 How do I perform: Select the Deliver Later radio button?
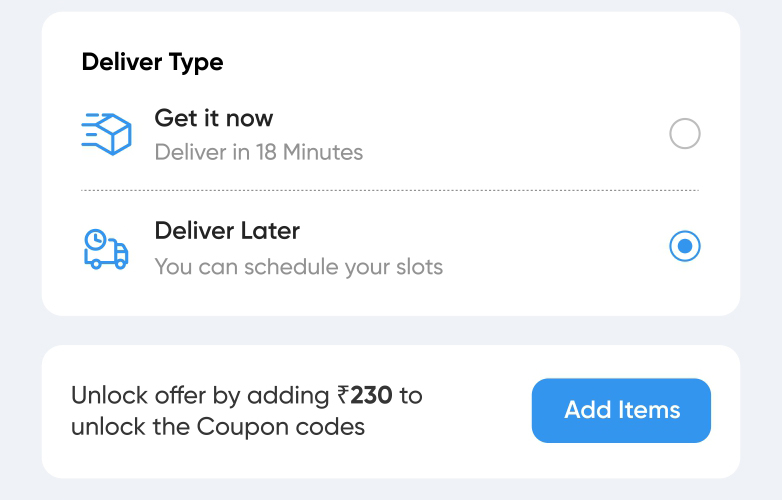684,246
